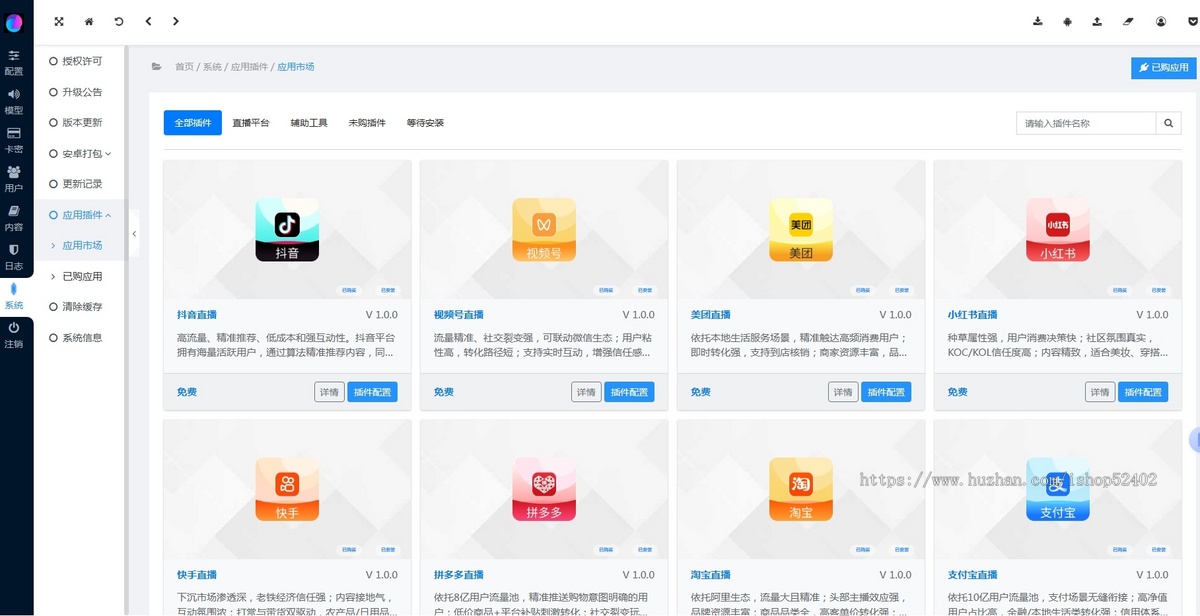
Task: Open 已购应用 in the sidebar
Action: [82, 276]
